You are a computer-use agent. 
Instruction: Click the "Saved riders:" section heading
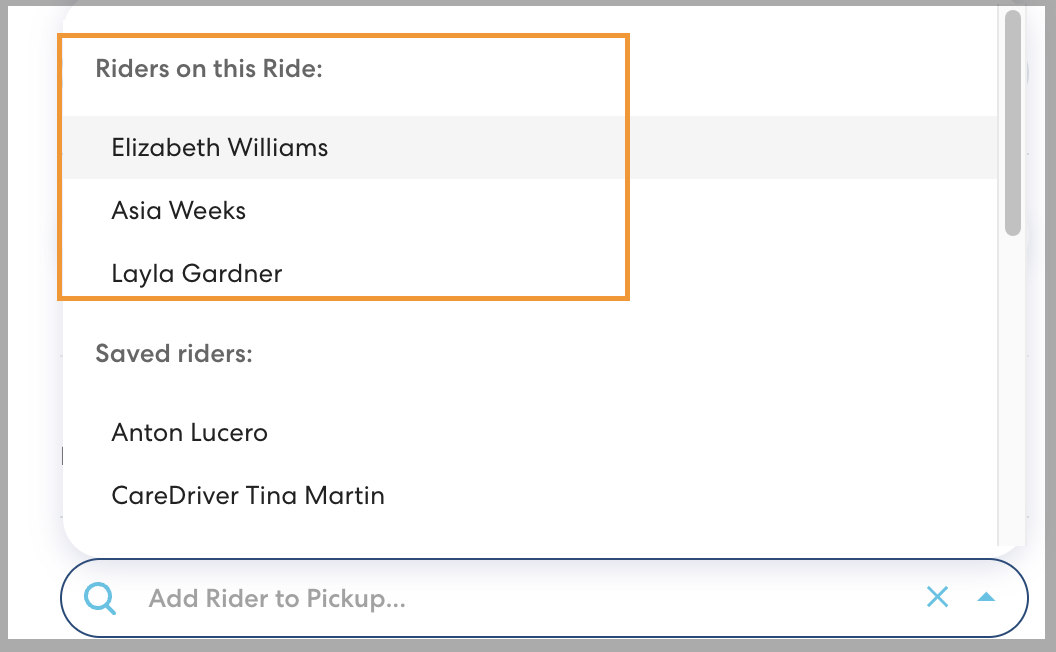tap(174, 354)
